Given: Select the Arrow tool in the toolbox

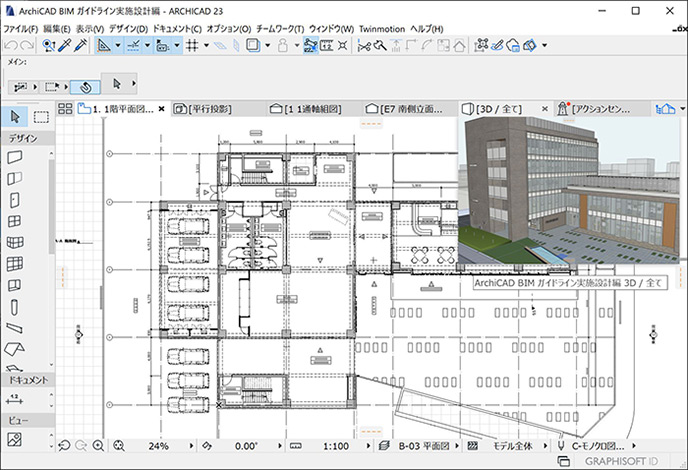Looking at the screenshot, I should [15, 117].
